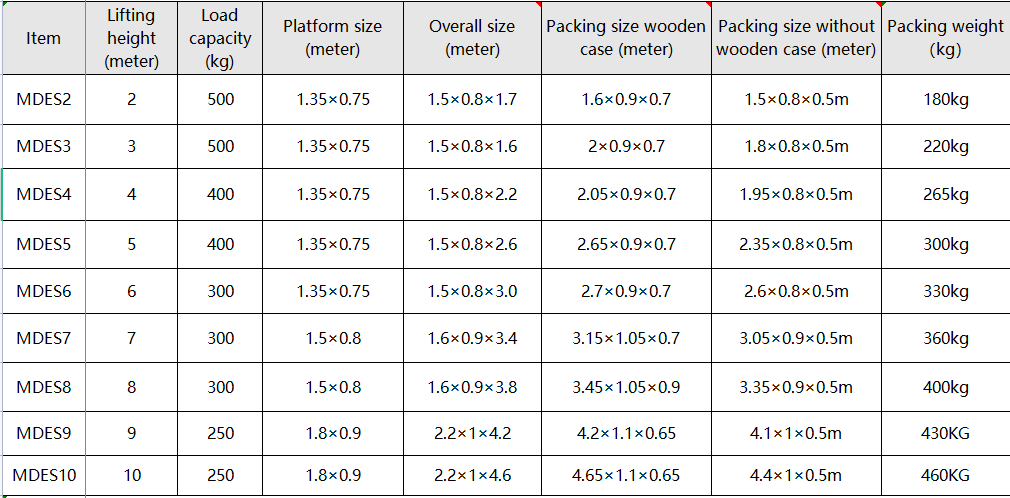Click the Packing weight header cell

click(x=945, y=38)
